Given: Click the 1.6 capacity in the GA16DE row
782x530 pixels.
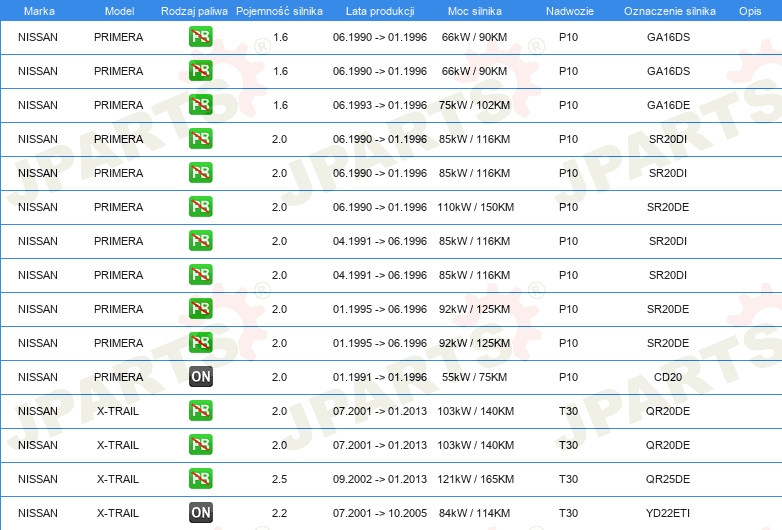Looking at the screenshot, I should pos(280,105).
